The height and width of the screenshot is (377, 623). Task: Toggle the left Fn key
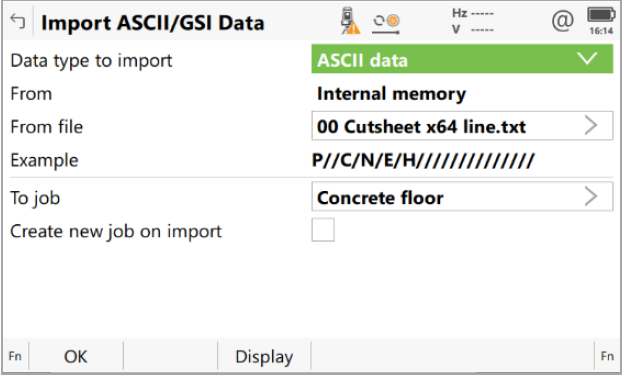(15, 356)
